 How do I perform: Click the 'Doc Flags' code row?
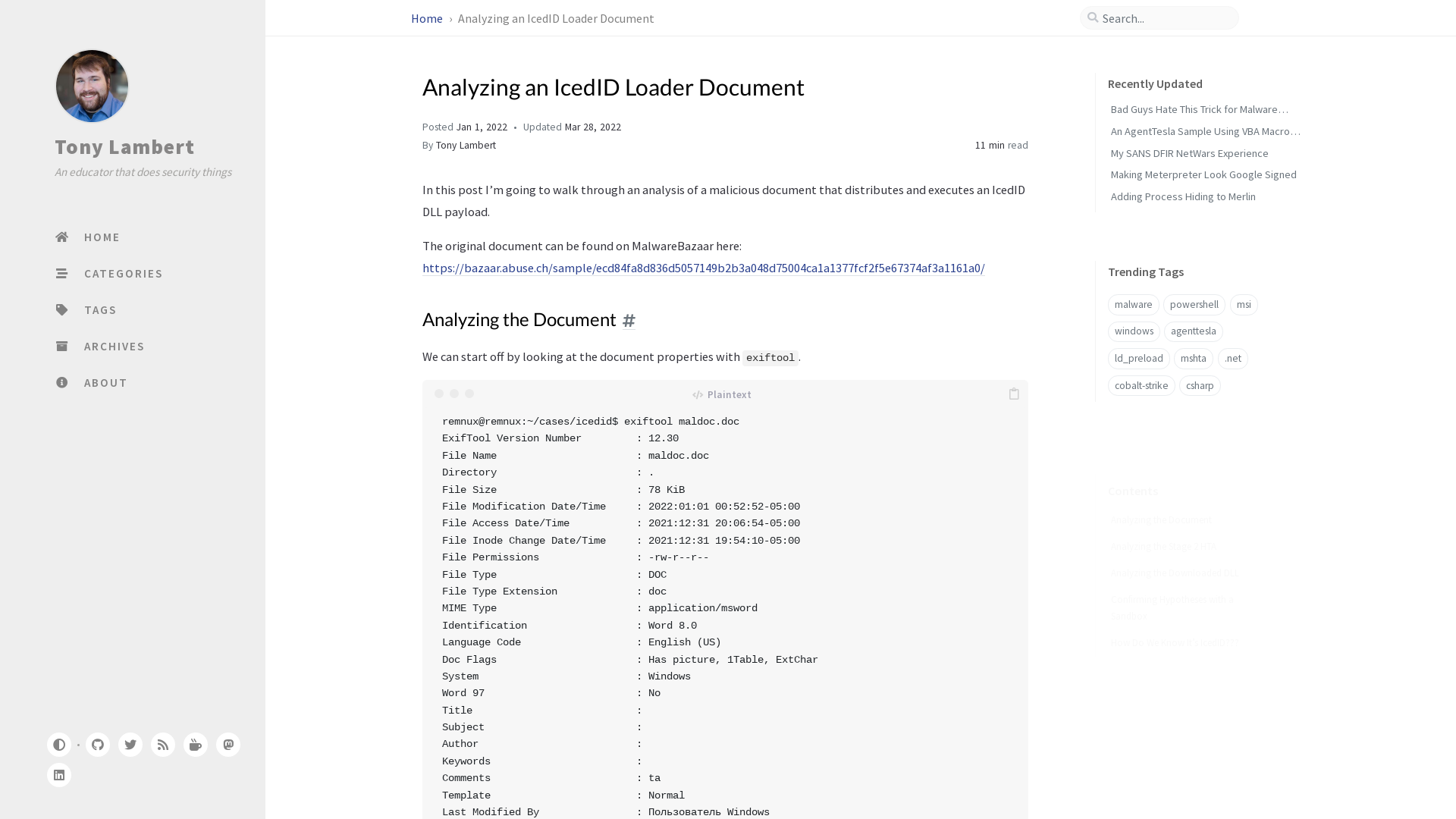pos(630,660)
